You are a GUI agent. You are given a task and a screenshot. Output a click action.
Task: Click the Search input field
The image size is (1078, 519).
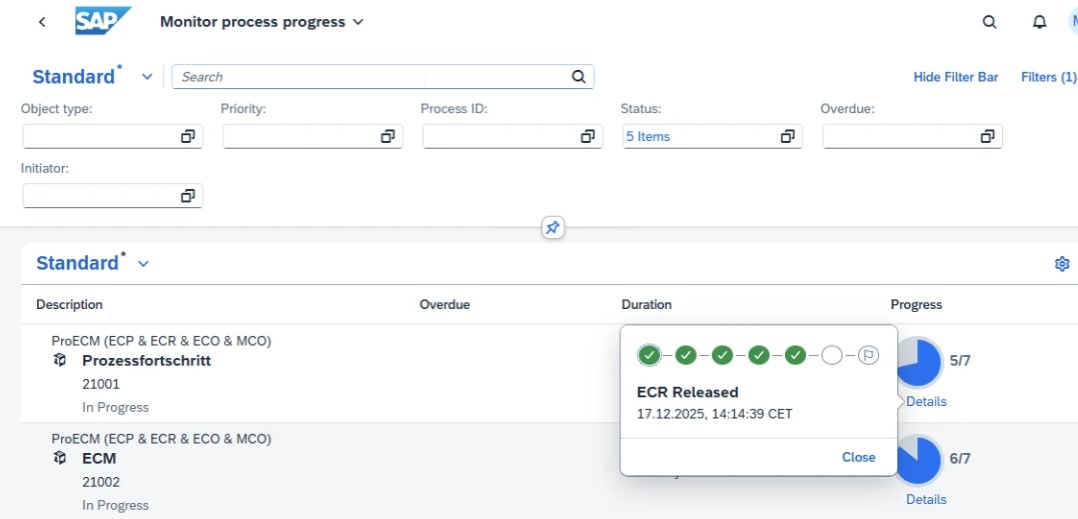pyautogui.click(x=370, y=77)
